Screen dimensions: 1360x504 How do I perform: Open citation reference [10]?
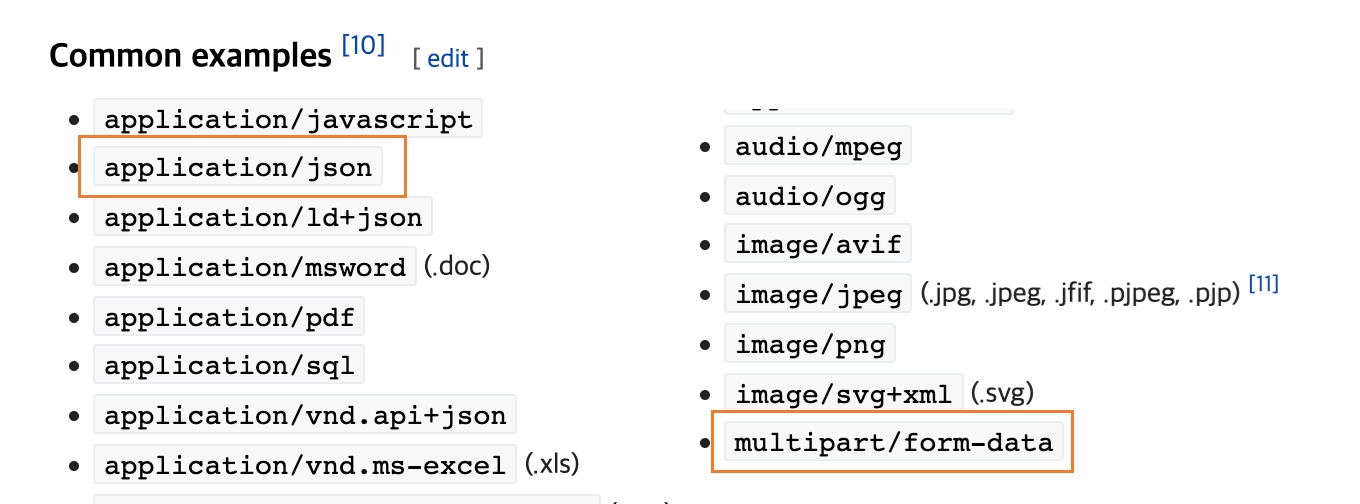point(362,46)
